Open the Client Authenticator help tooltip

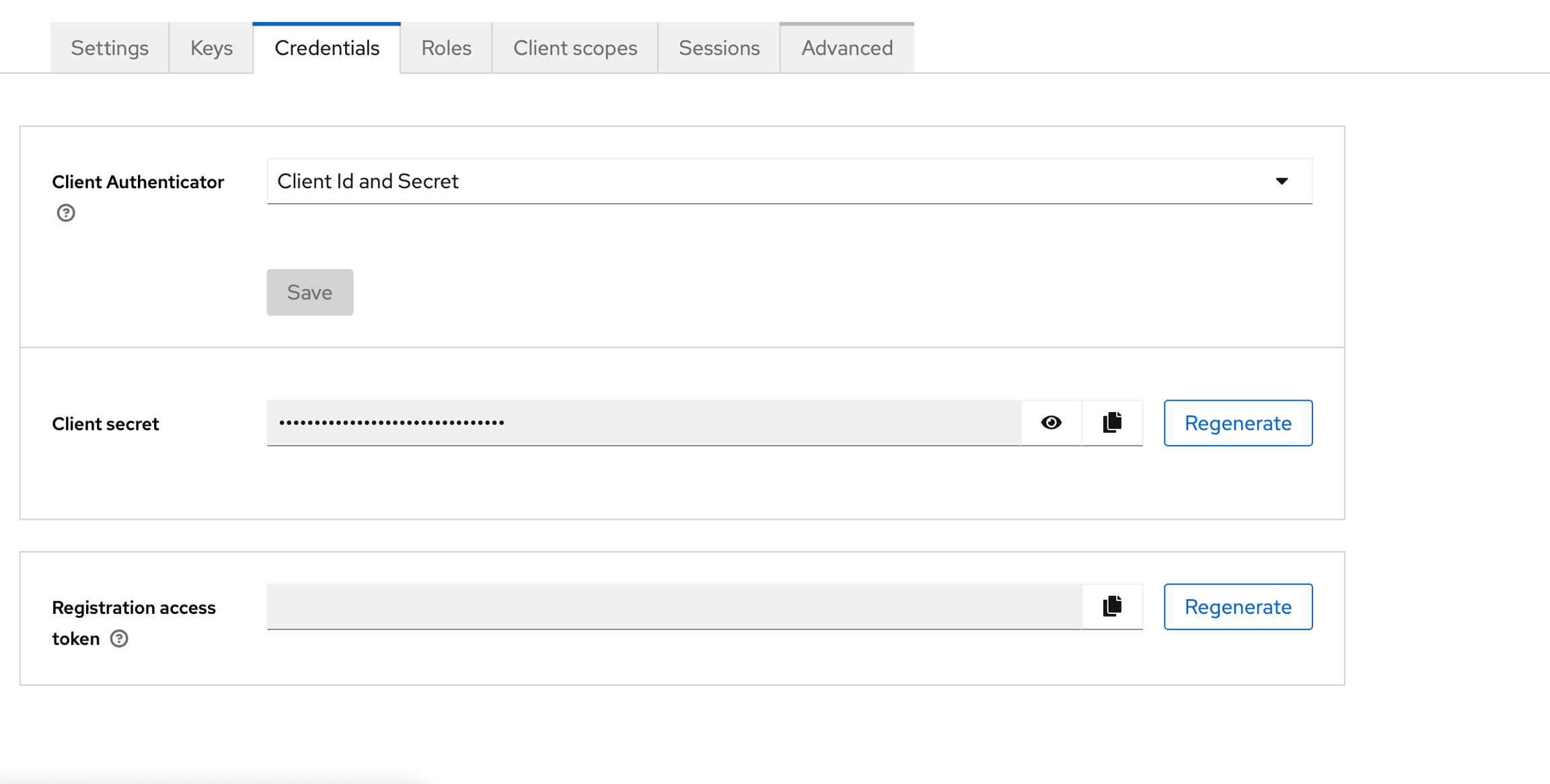click(x=65, y=213)
